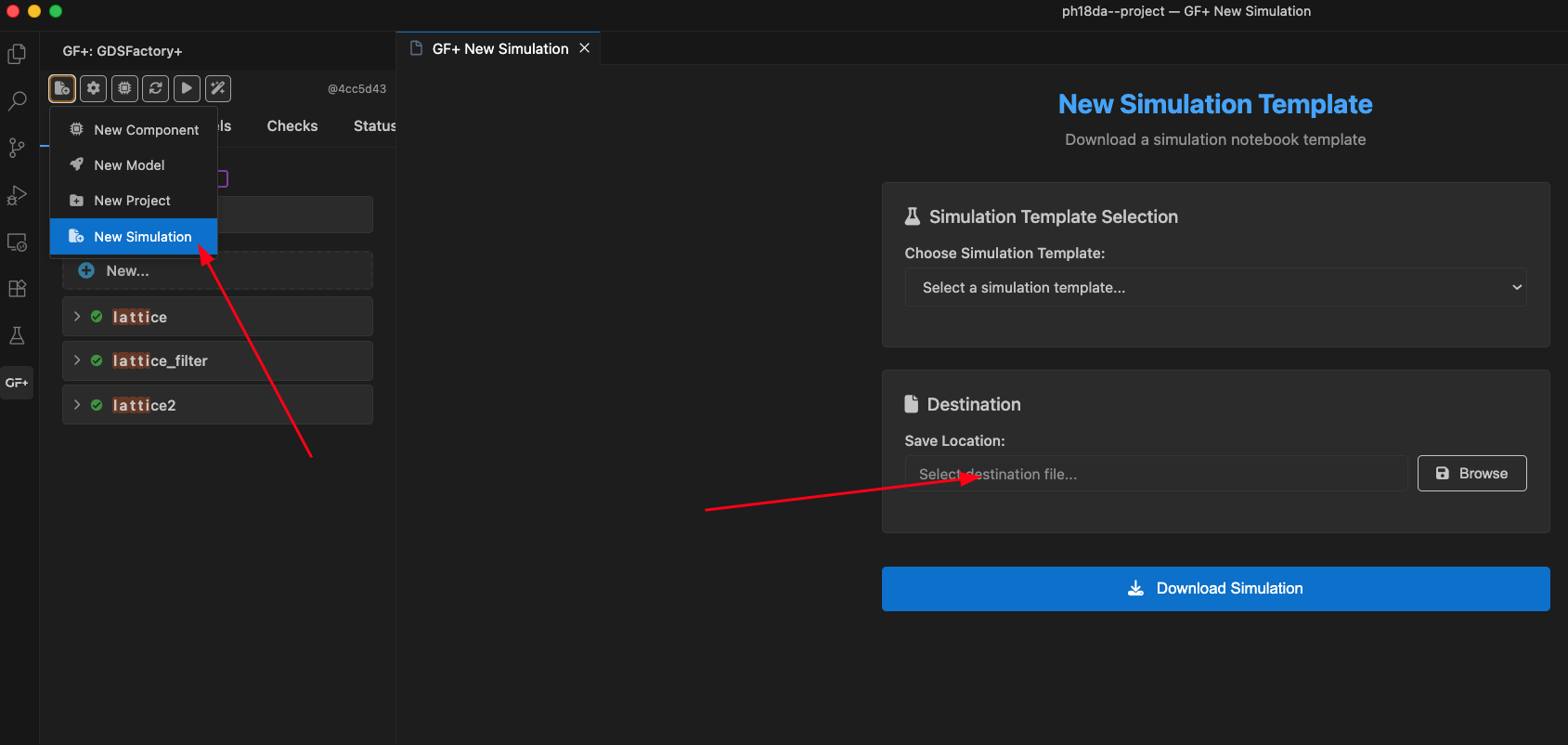Open the Search view in the activity bar
Screen dimensions: 1568x745
coord(17,100)
